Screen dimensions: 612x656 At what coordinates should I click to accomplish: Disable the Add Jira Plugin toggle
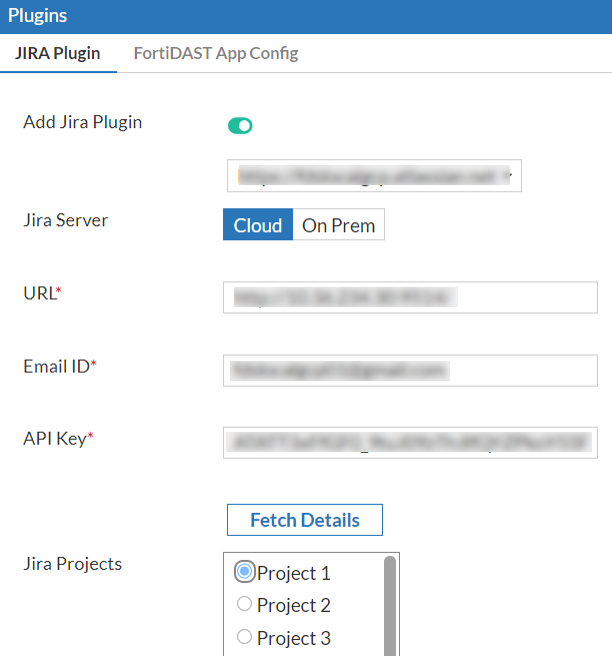[x=240, y=125]
